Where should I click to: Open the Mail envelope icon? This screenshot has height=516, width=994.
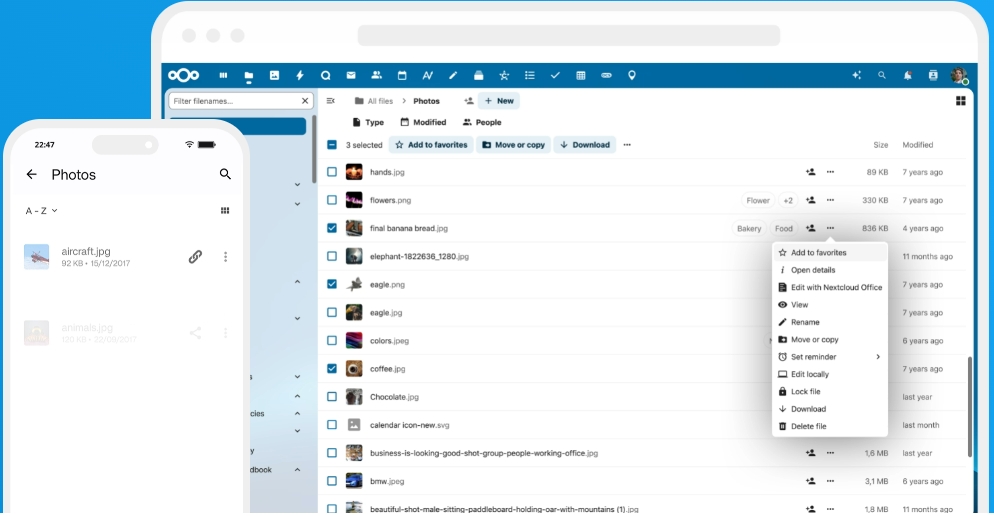click(351, 75)
